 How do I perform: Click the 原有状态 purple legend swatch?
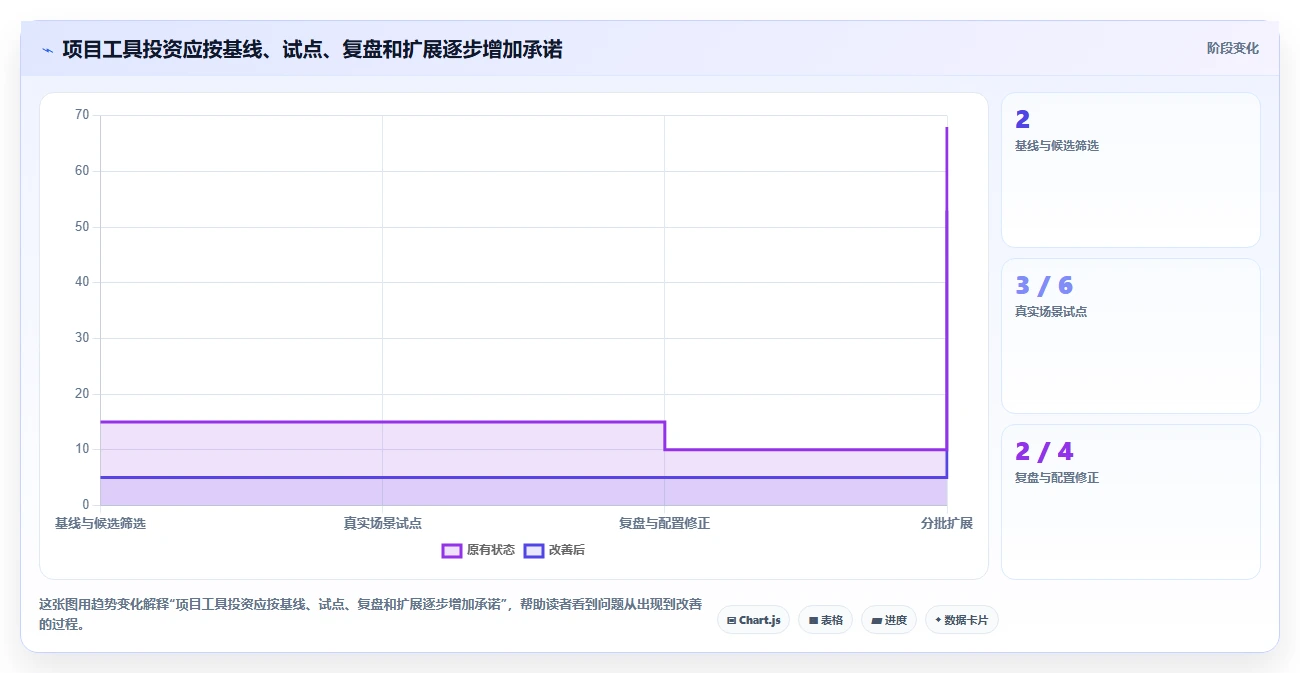(452, 550)
